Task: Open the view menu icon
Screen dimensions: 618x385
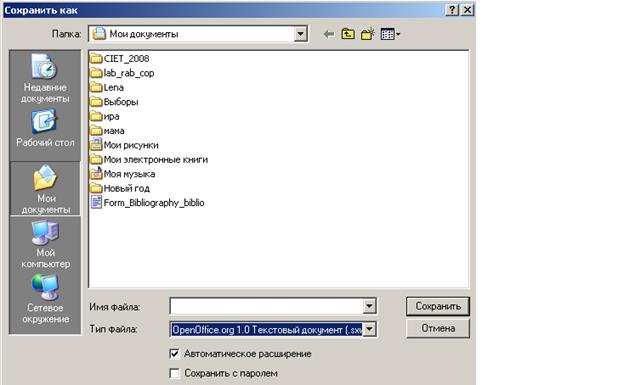Action: coord(390,34)
